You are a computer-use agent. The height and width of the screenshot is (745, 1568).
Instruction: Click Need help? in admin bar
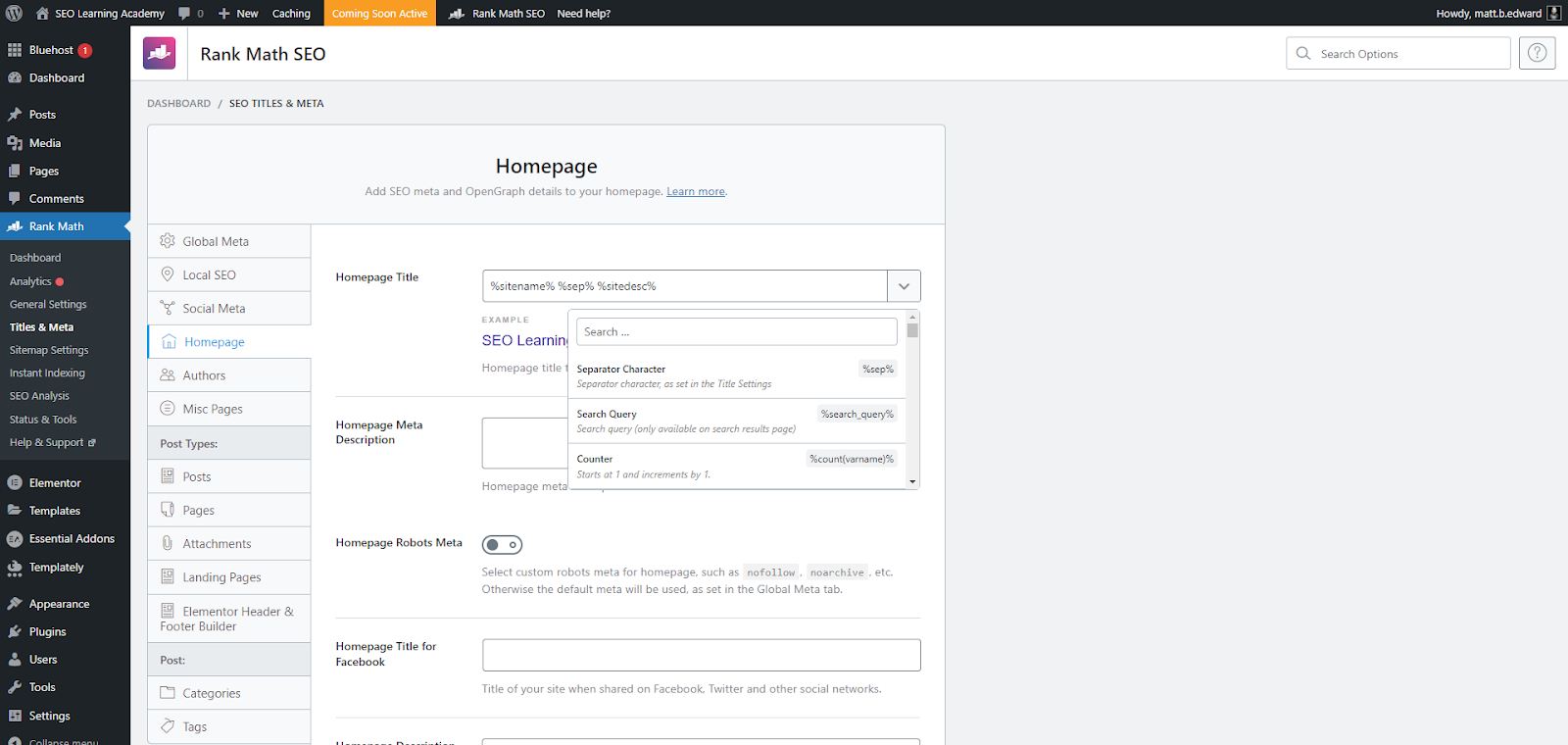pos(584,14)
